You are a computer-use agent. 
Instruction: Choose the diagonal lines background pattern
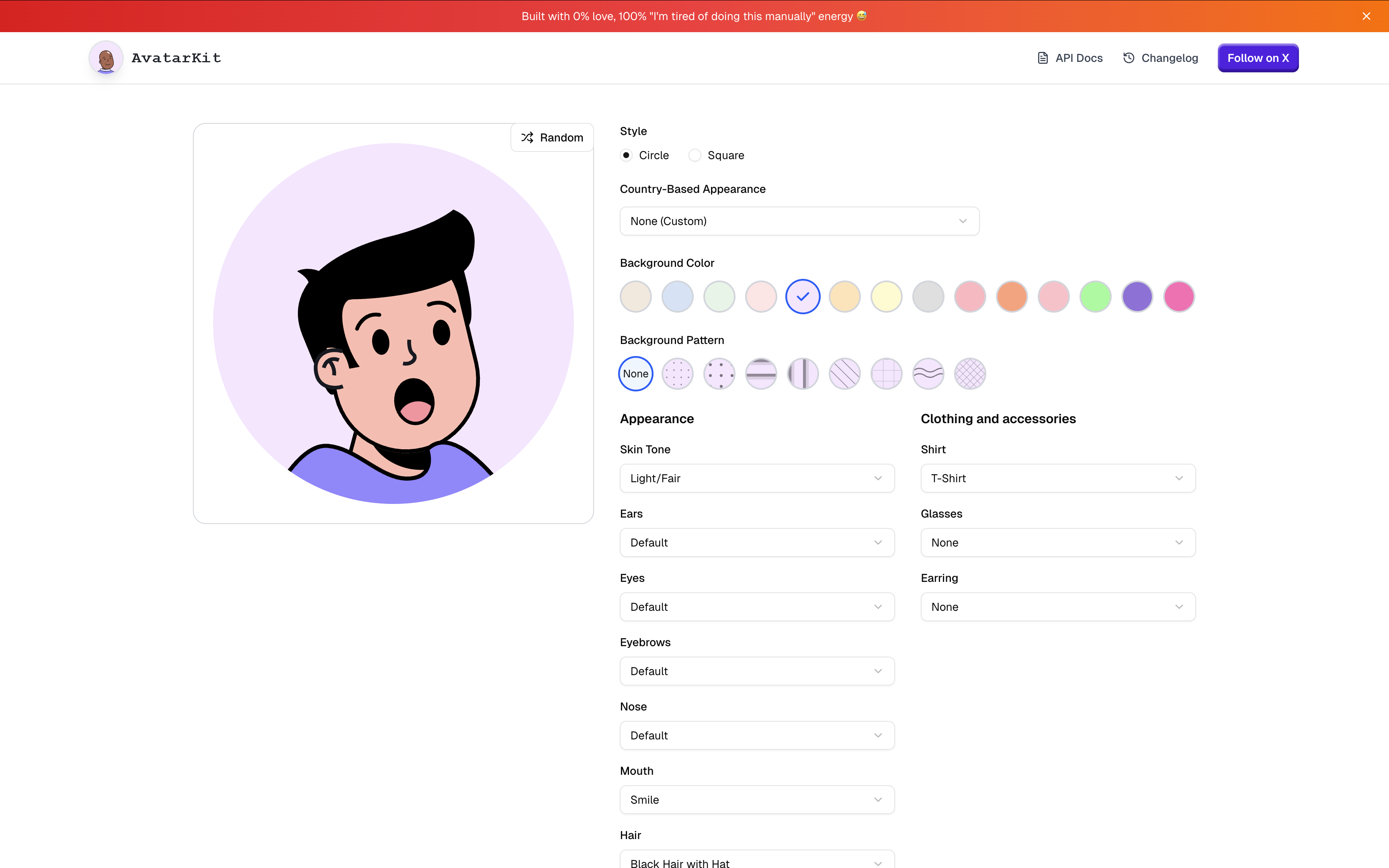(x=844, y=374)
